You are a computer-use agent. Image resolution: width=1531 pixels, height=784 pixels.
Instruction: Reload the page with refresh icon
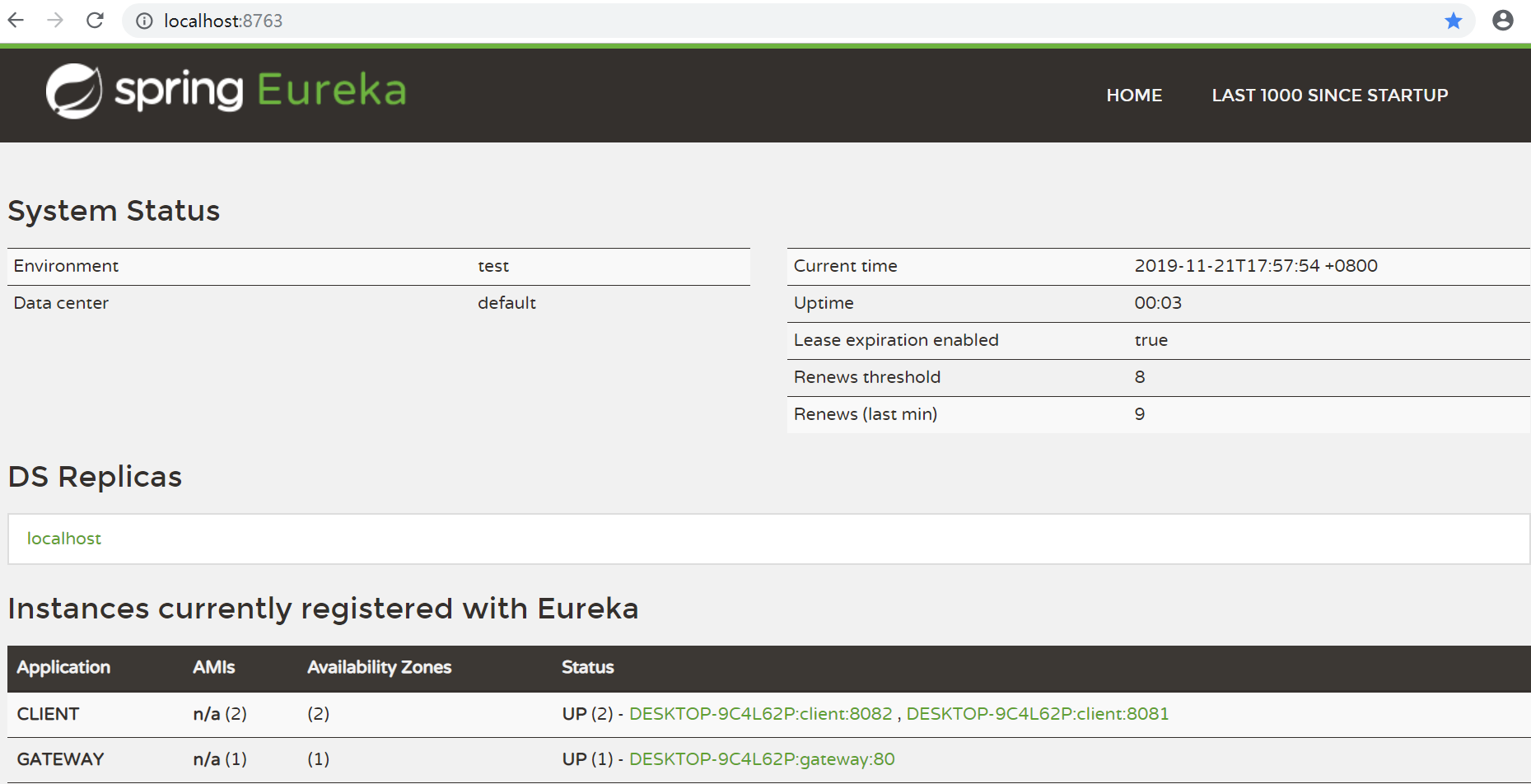click(x=96, y=21)
